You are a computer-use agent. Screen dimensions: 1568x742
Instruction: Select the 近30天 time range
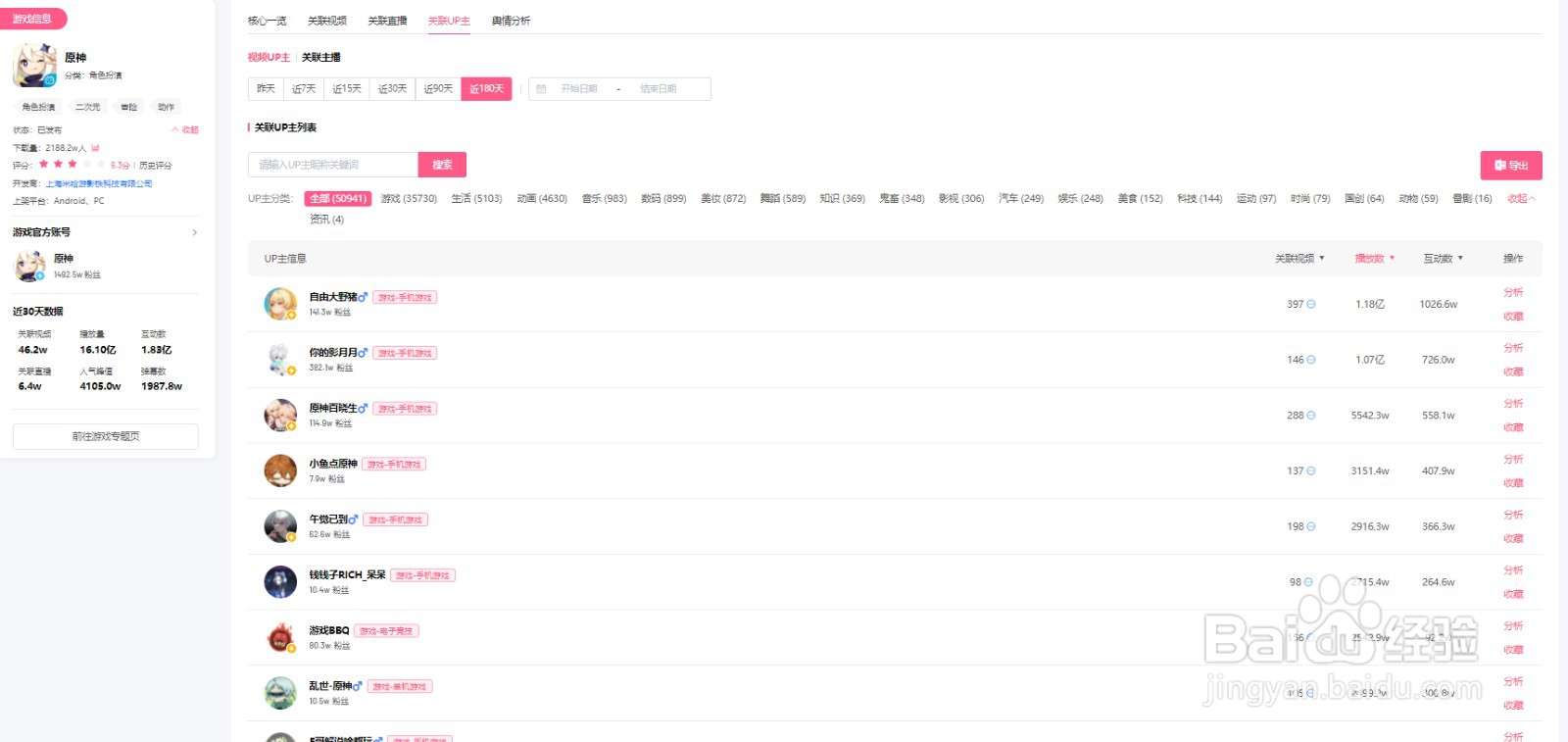click(x=392, y=89)
